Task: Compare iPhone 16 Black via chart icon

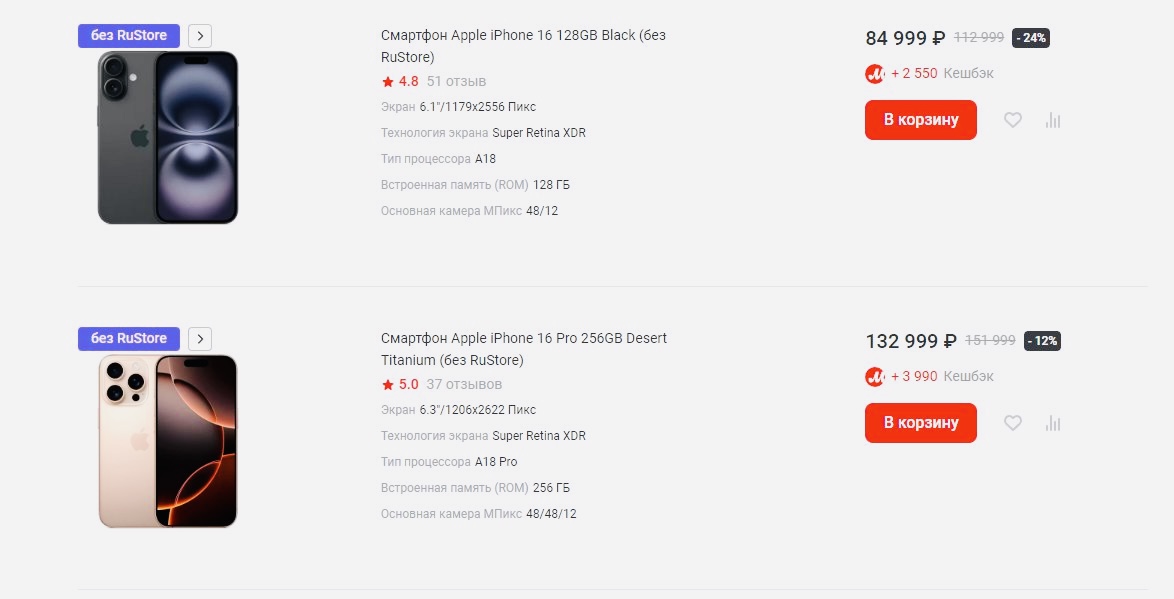Action: tap(1052, 120)
